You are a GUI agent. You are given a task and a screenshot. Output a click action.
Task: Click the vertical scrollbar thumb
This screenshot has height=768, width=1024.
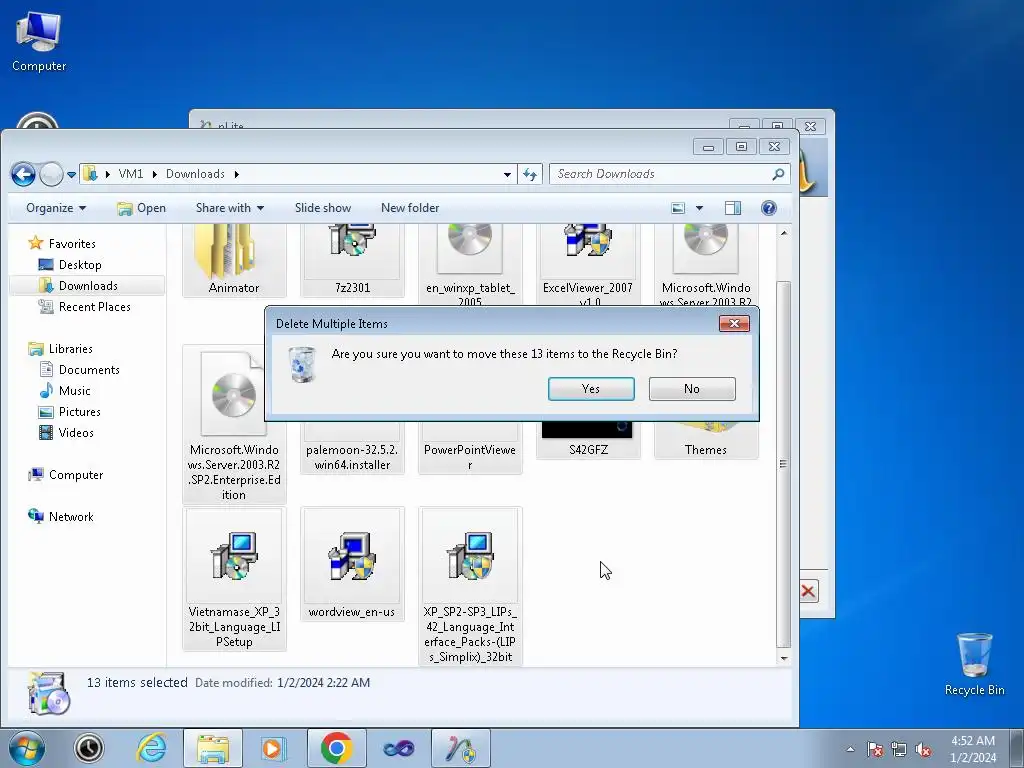click(784, 464)
